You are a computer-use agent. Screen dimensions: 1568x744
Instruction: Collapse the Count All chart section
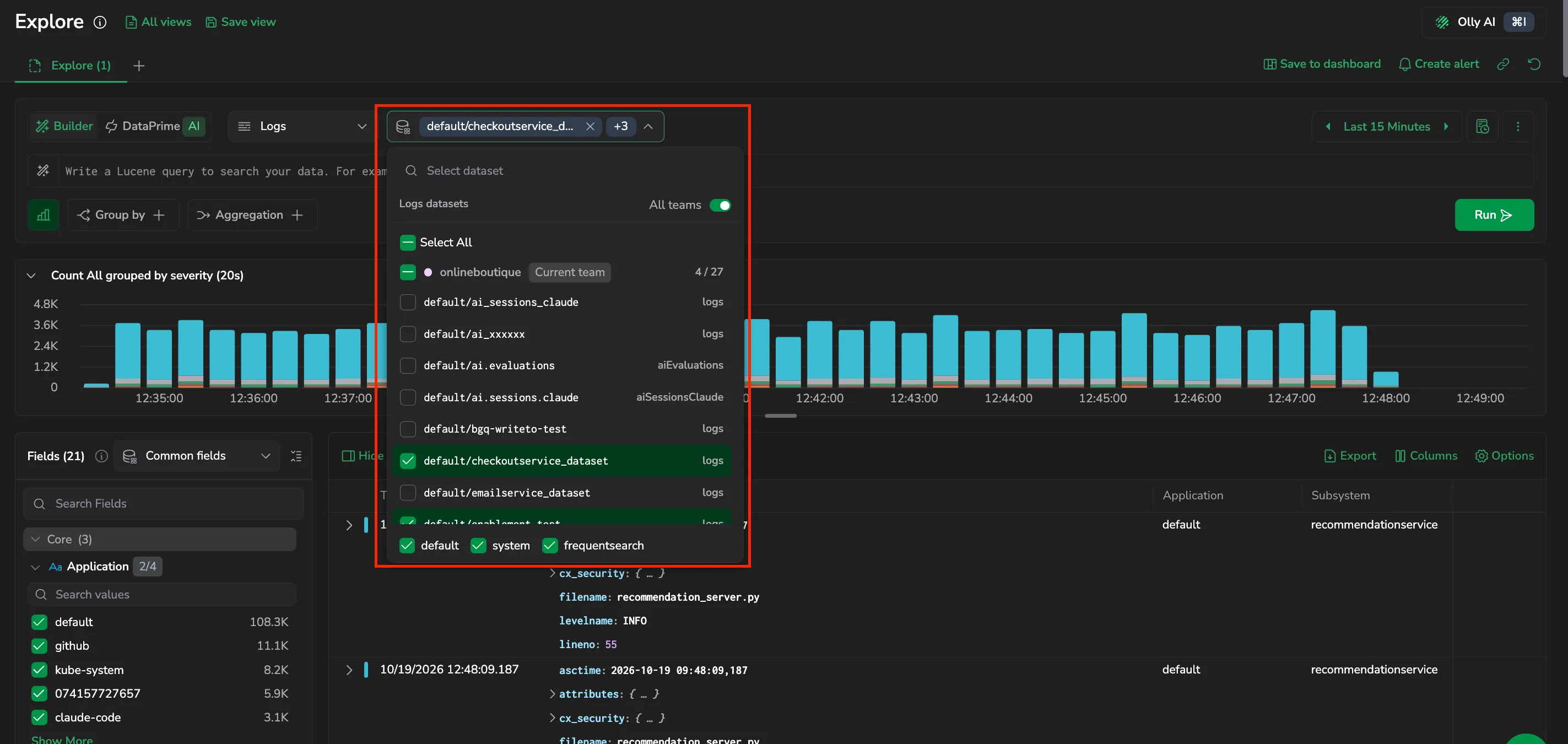point(31,276)
